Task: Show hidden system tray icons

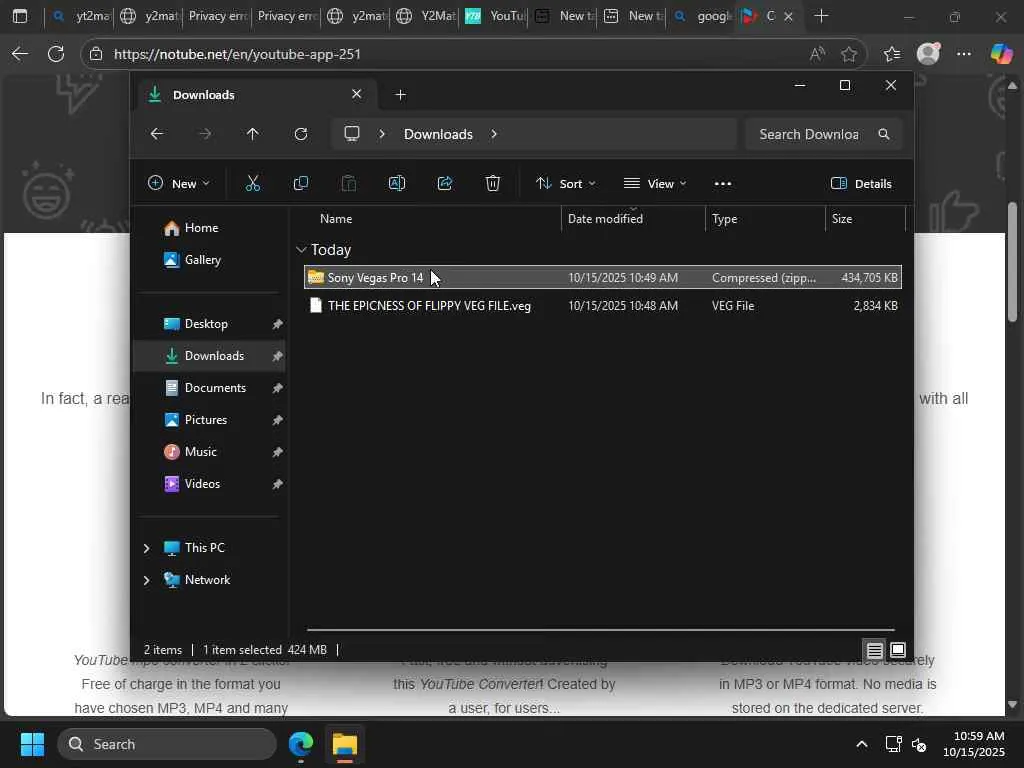Action: 862,744
